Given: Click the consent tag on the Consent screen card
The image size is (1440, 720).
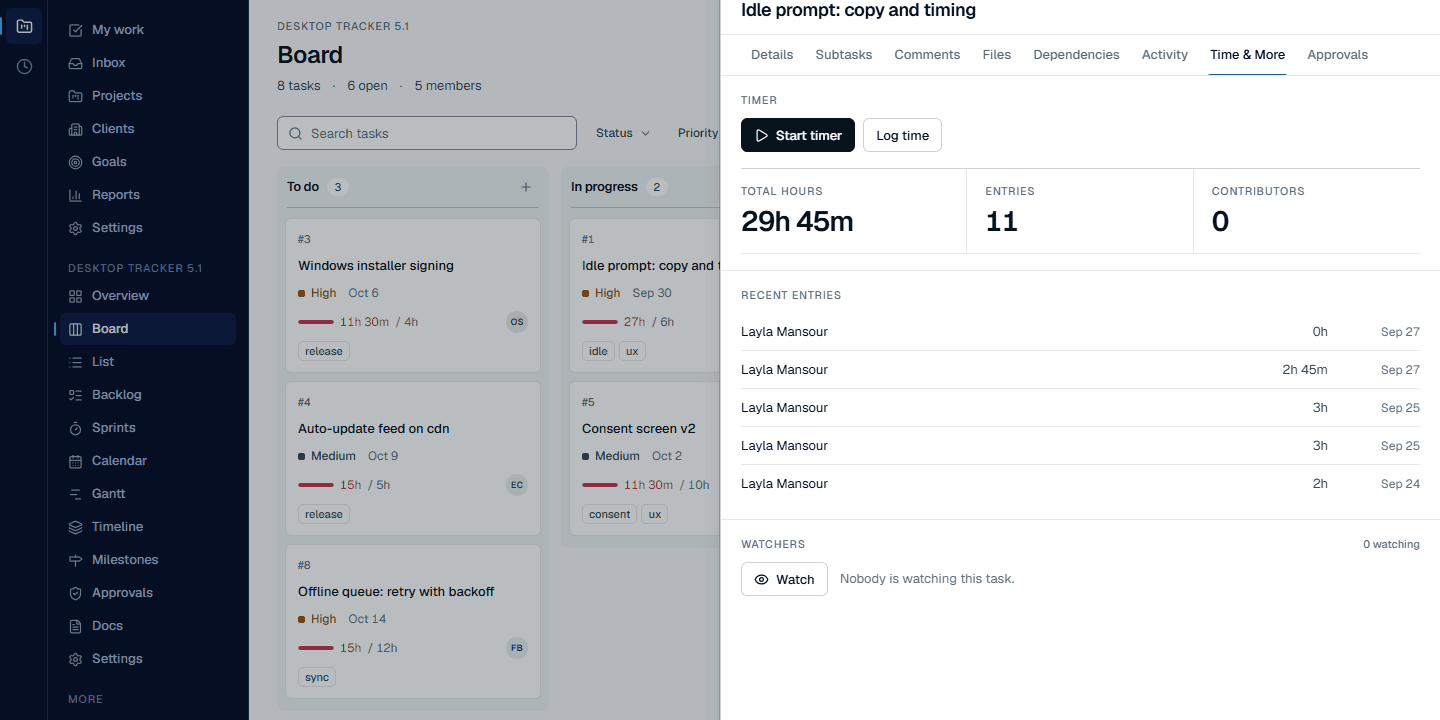Looking at the screenshot, I should (610, 514).
